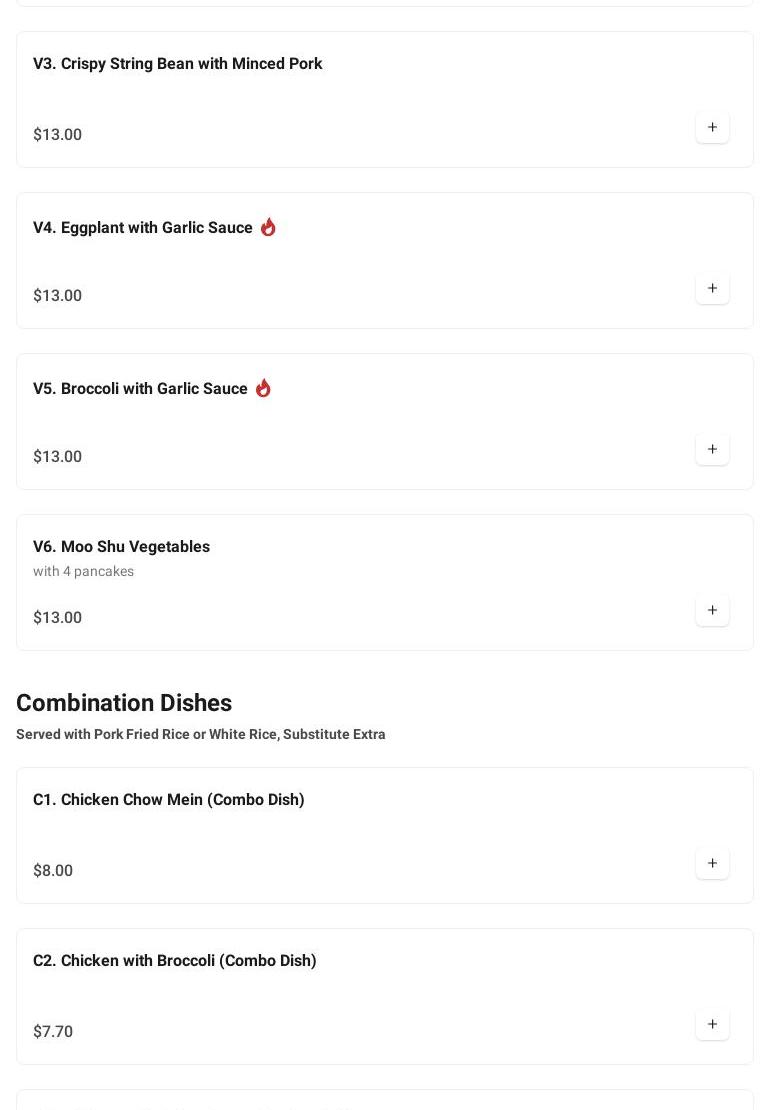Viewport: 770px width, 1110px height.
Task: Click plus for V5 Broccoli with Garlic Sauce
Action: tap(712, 450)
